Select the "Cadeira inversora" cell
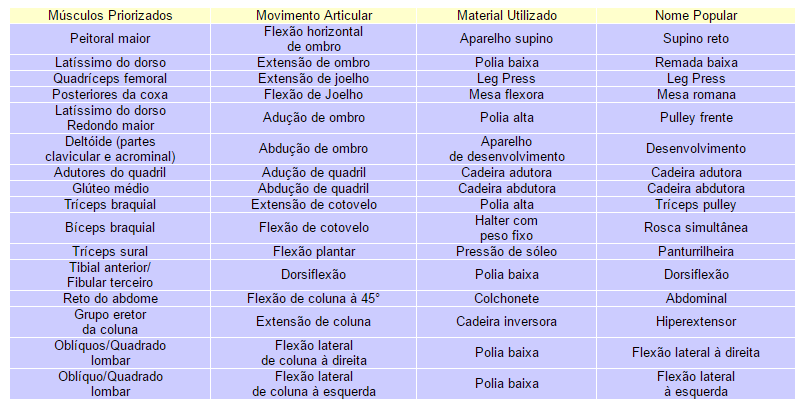801x407 pixels. pos(506,322)
